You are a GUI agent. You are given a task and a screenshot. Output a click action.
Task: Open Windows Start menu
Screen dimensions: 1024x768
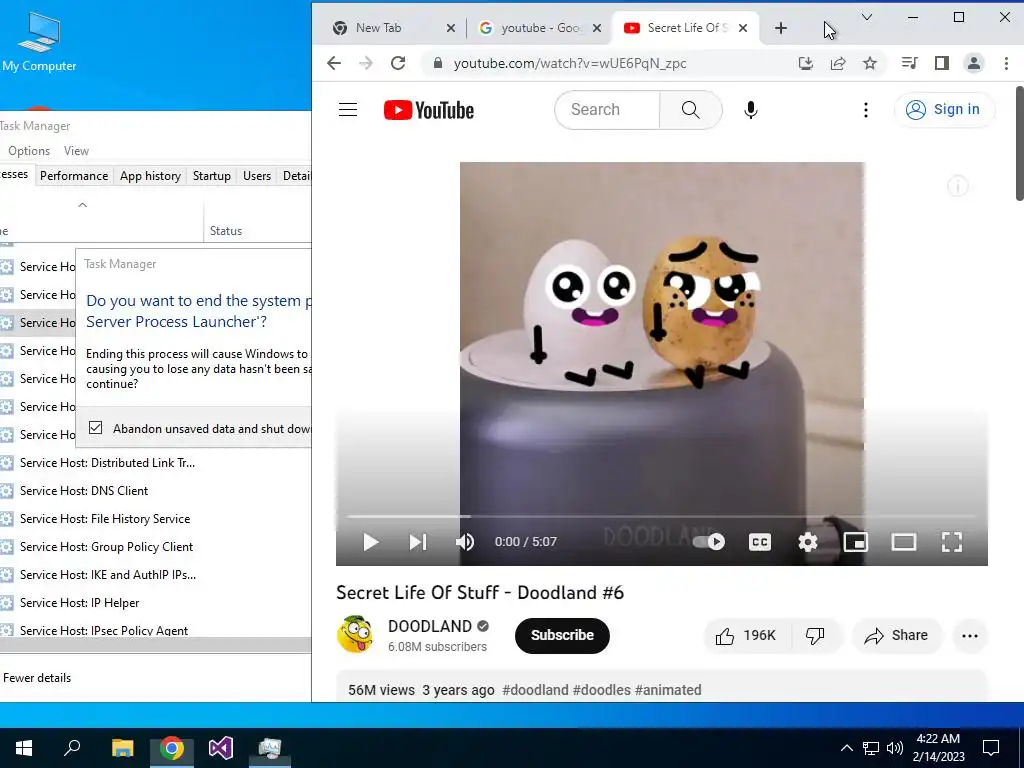pos(24,748)
